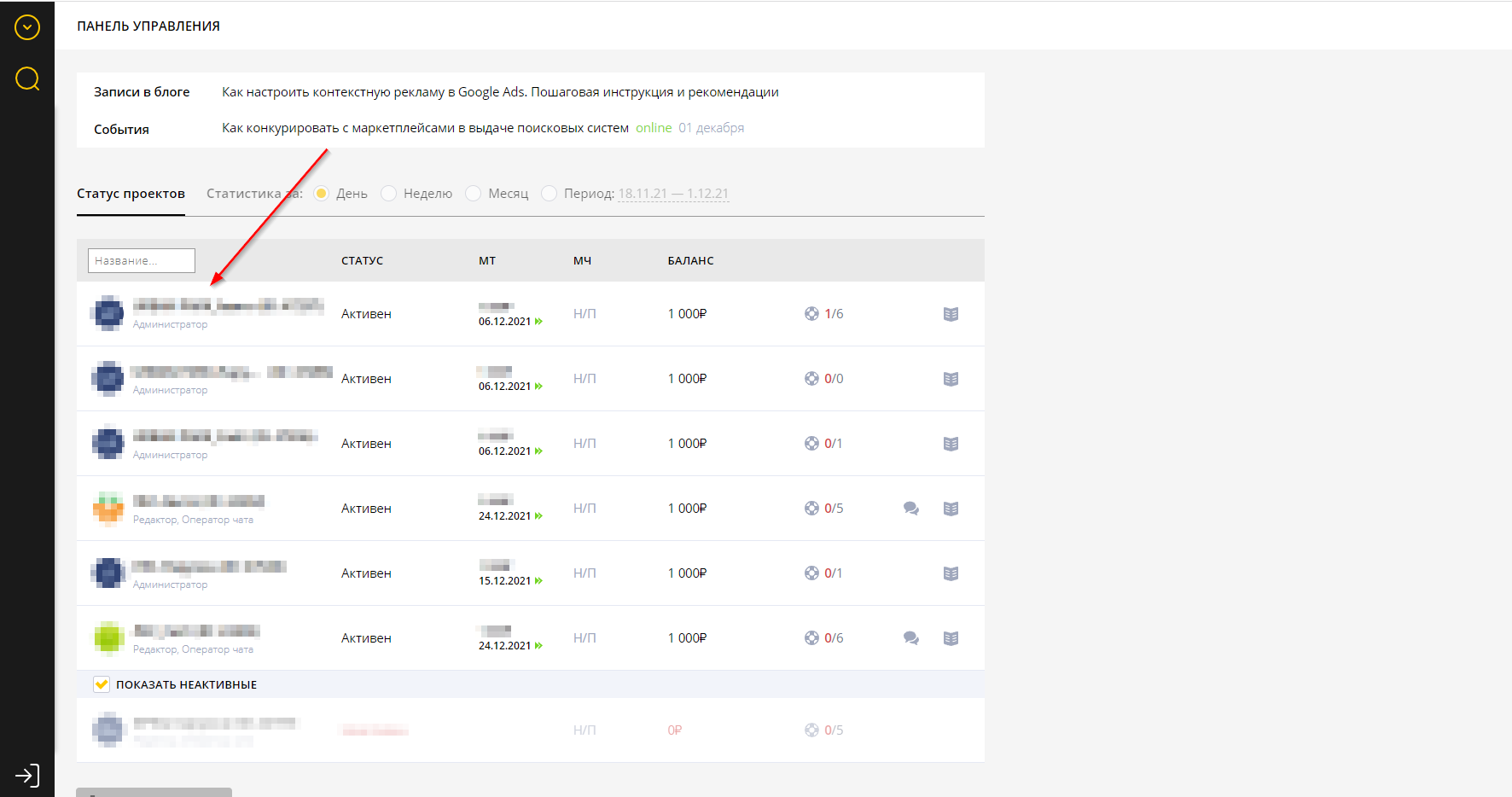The image size is (1512, 797).
Task: Click the Название search input field
Action: pyautogui.click(x=142, y=261)
